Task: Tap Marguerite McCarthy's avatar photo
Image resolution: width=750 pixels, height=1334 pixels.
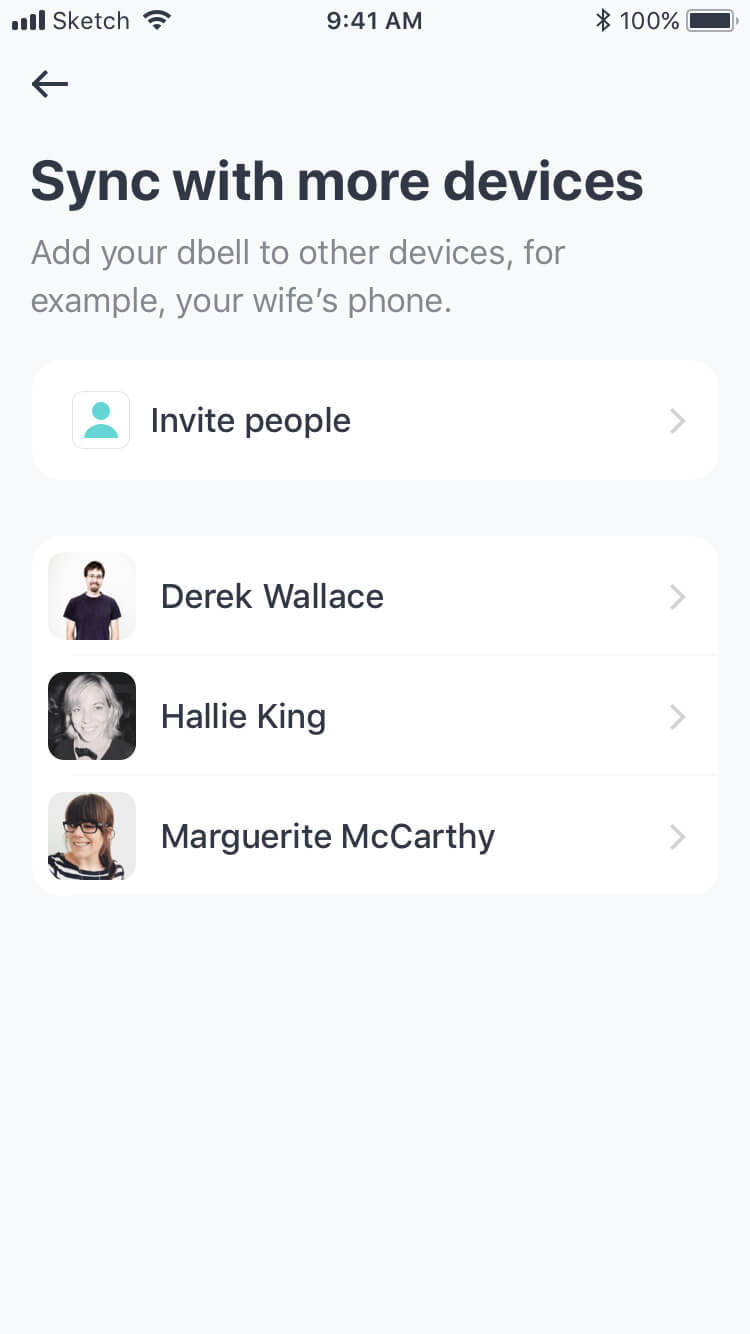Action: tap(92, 836)
